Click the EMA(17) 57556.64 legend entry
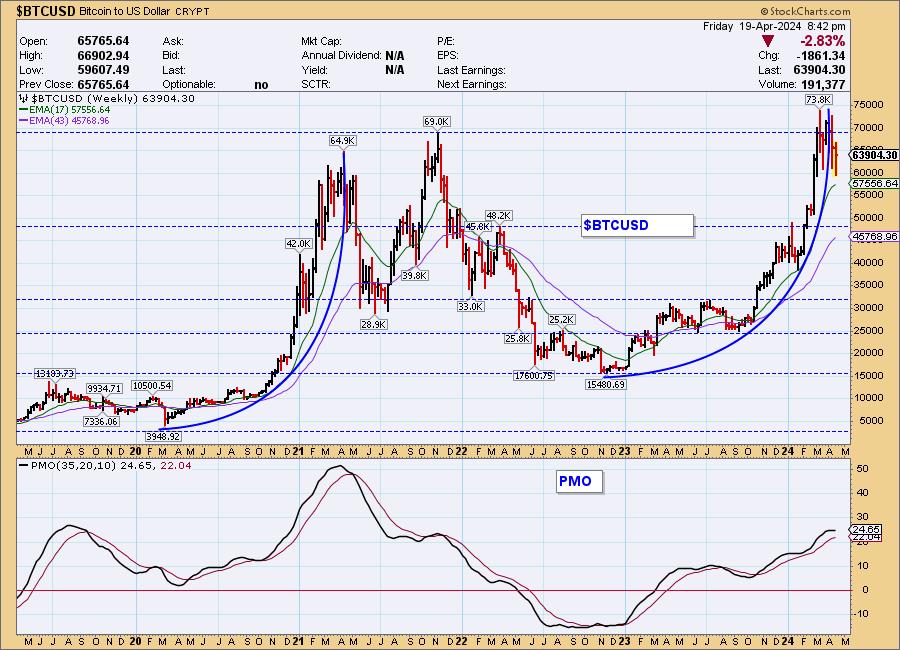The image size is (900, 650). [65, 110]
